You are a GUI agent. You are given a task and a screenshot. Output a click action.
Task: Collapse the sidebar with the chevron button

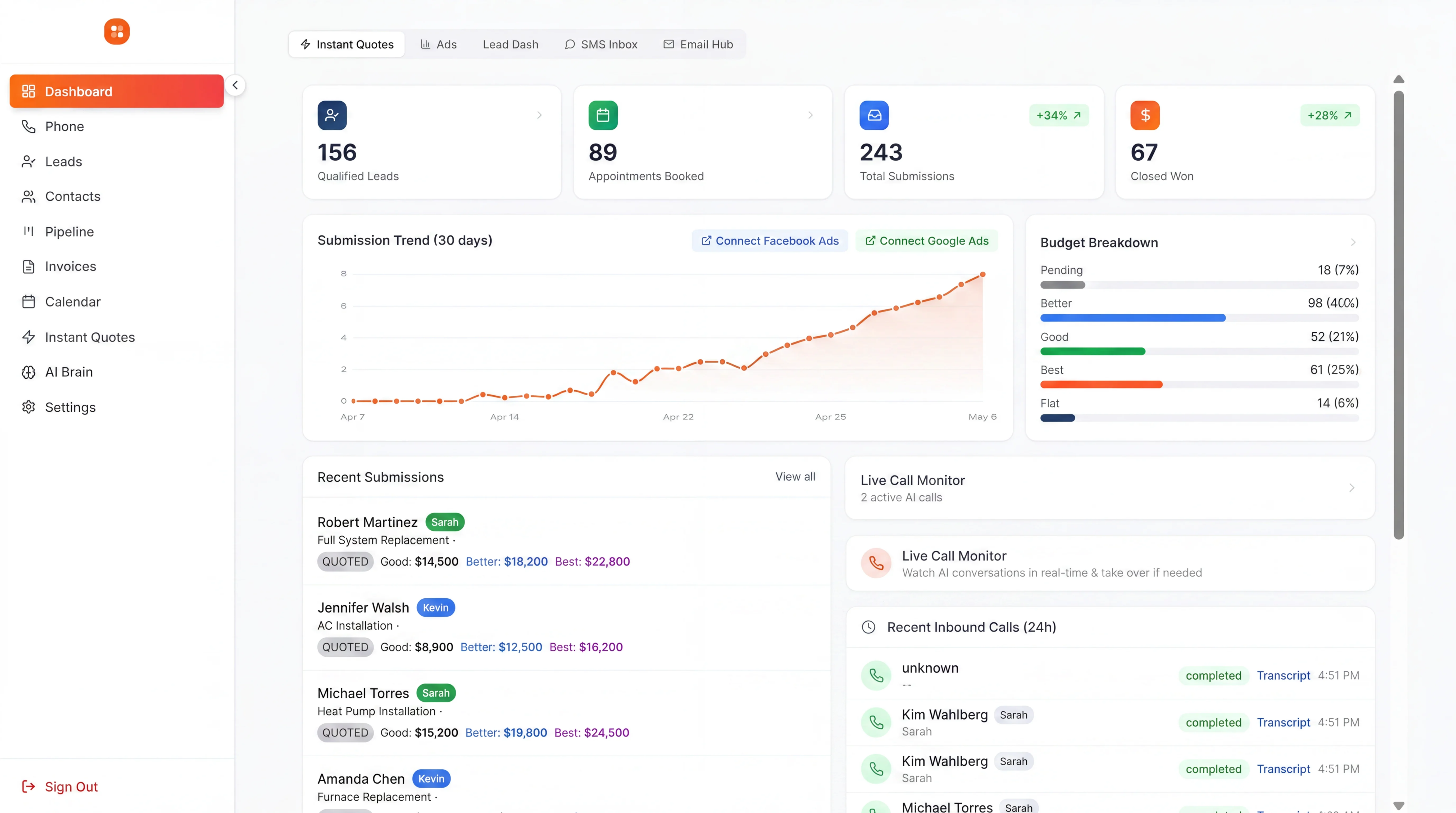pyautogui.click(x=235, y=85)
